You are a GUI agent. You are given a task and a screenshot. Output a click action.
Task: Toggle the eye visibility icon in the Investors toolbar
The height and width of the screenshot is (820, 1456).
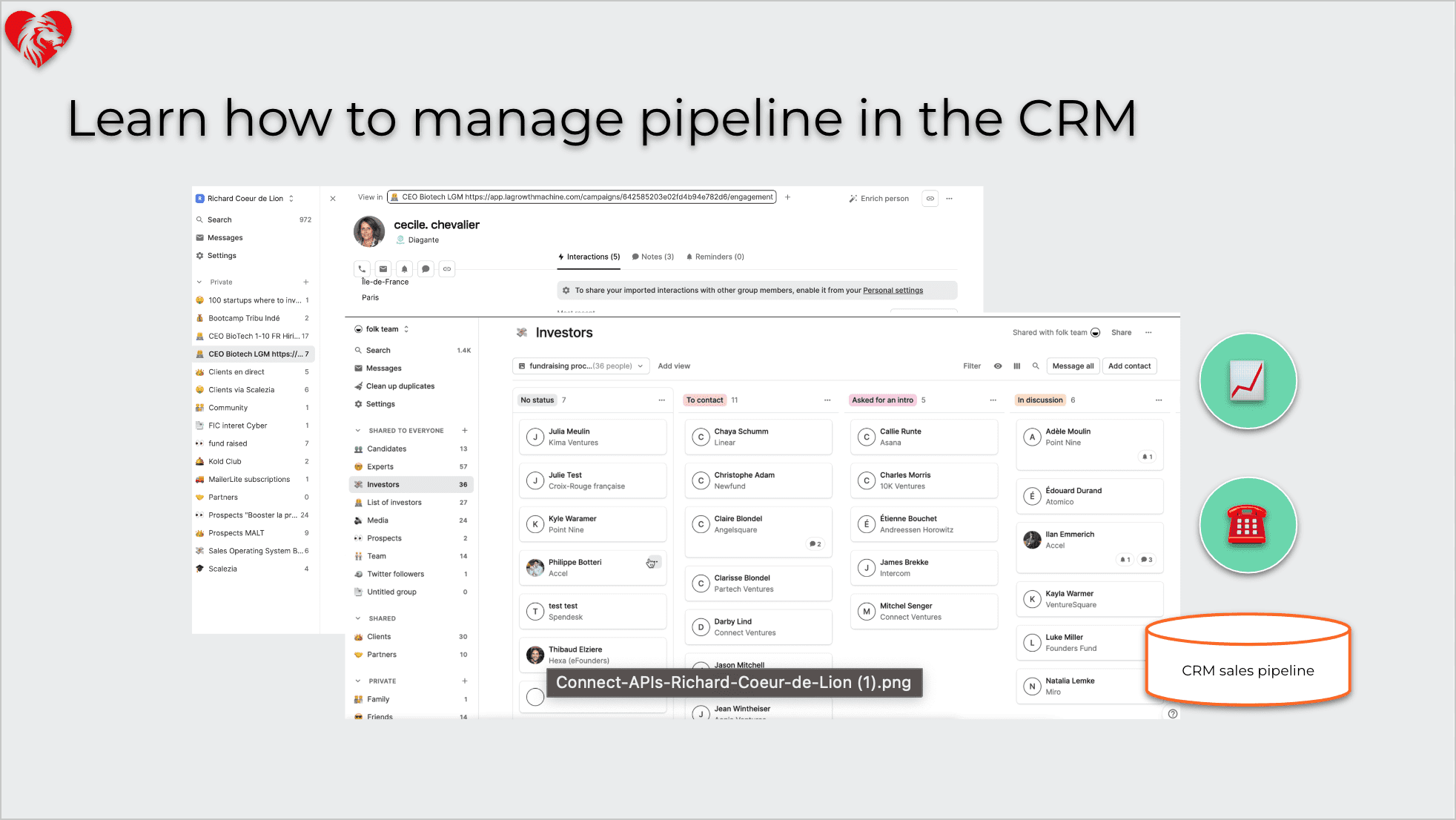(x=998, y=366)
